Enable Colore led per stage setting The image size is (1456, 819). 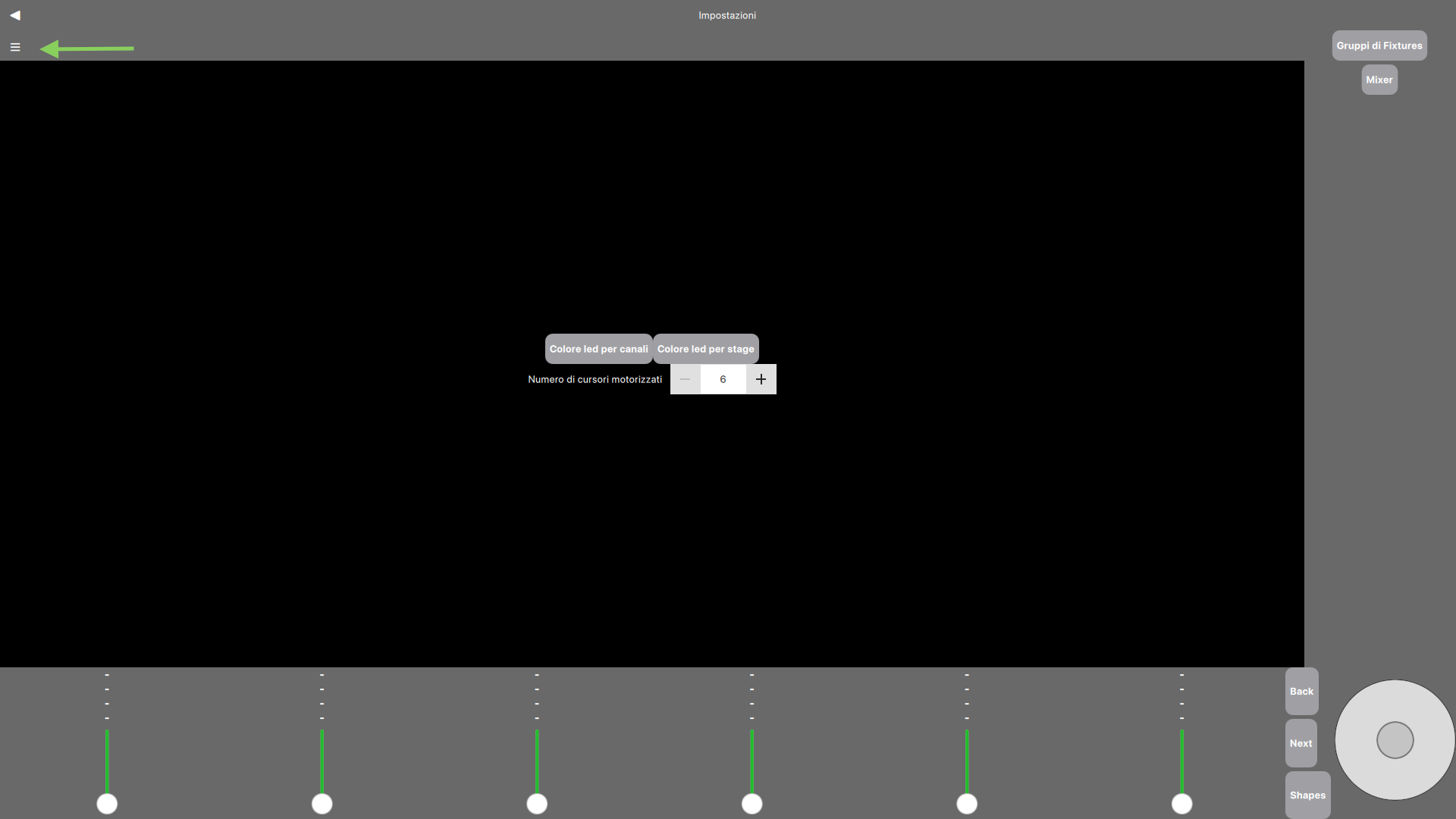pyautogui.click(x=705, y=348)
